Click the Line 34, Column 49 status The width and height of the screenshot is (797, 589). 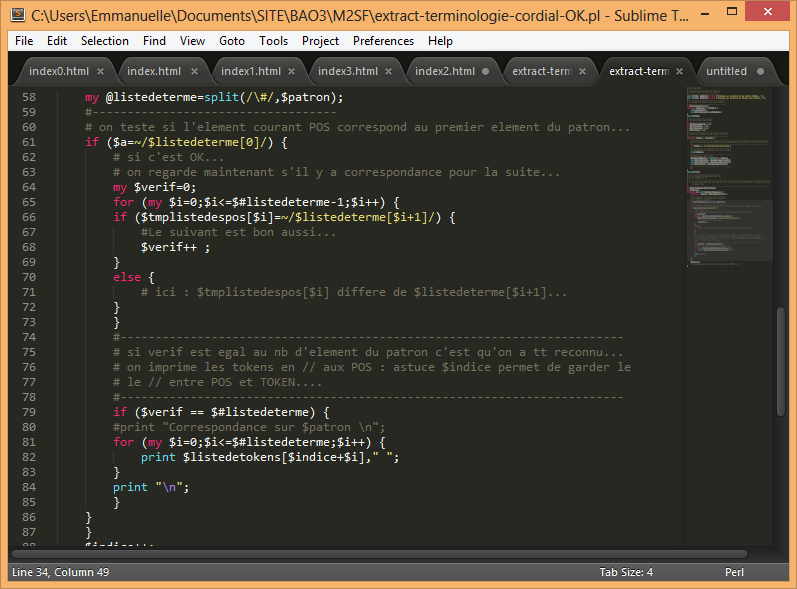click(60, 572)
